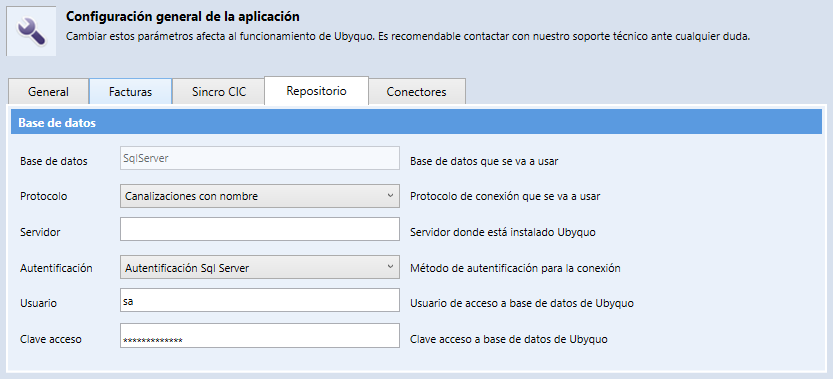Switch to the General tab
Viewport: 833px width, 379px height.
pos(48,91)
